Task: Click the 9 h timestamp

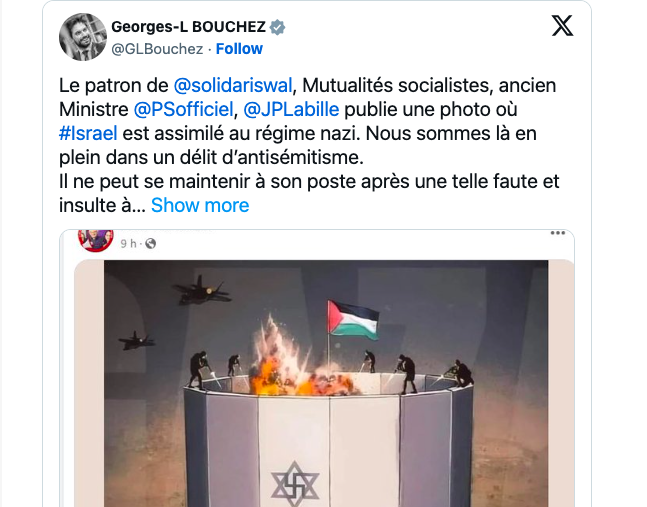Action: pos(128,244)
